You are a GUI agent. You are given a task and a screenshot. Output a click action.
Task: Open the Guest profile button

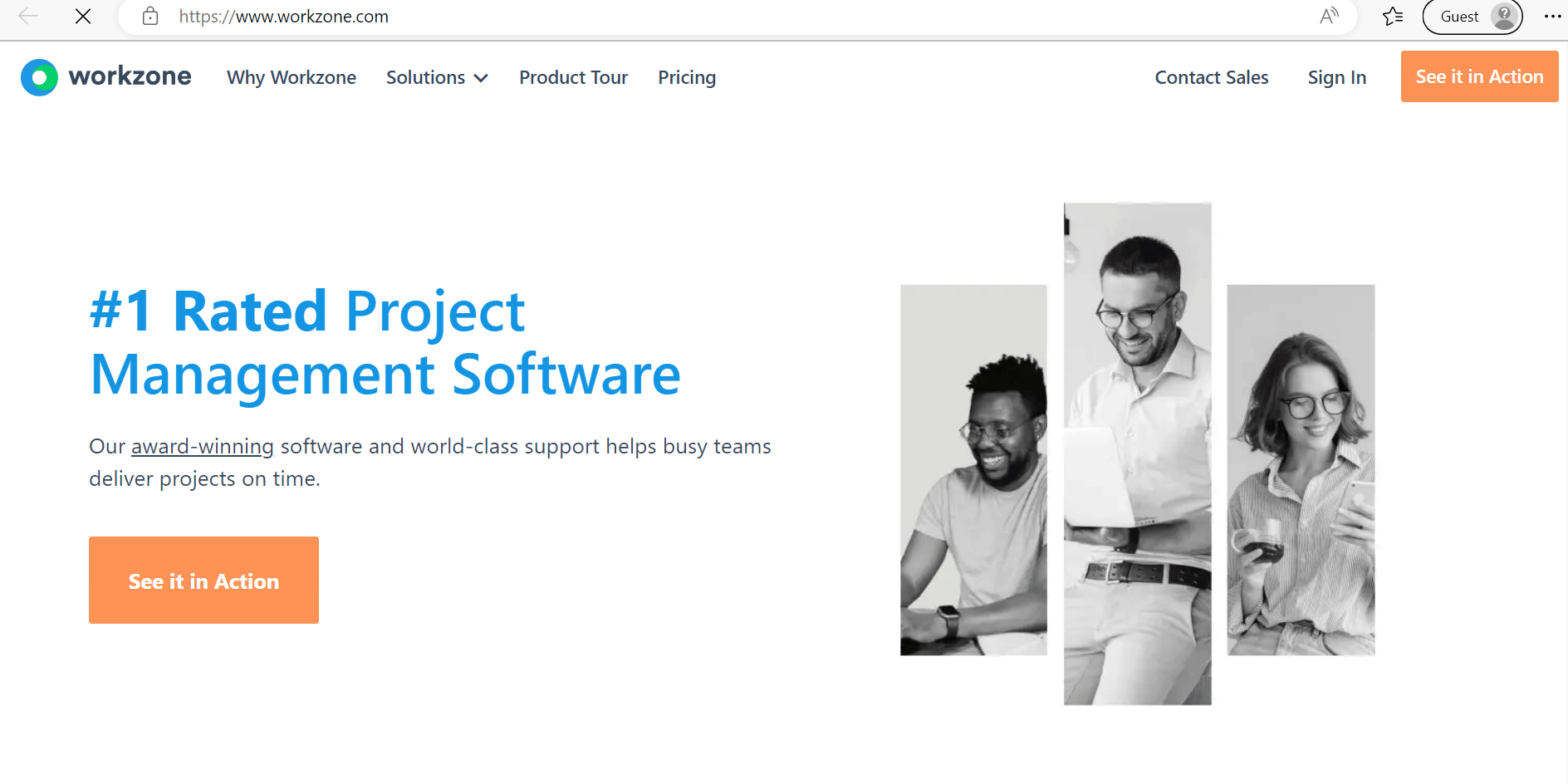[x=1472, y=17]
